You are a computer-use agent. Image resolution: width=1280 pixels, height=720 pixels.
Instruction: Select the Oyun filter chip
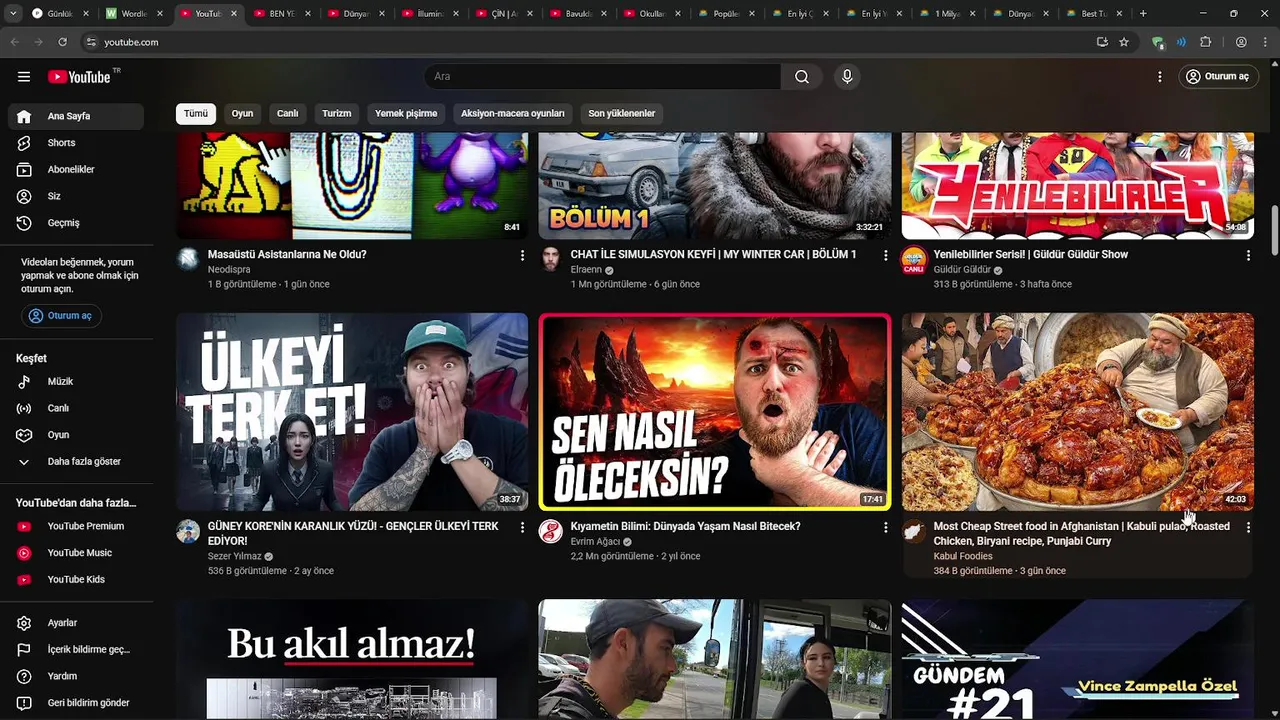(x=242, y=113)
